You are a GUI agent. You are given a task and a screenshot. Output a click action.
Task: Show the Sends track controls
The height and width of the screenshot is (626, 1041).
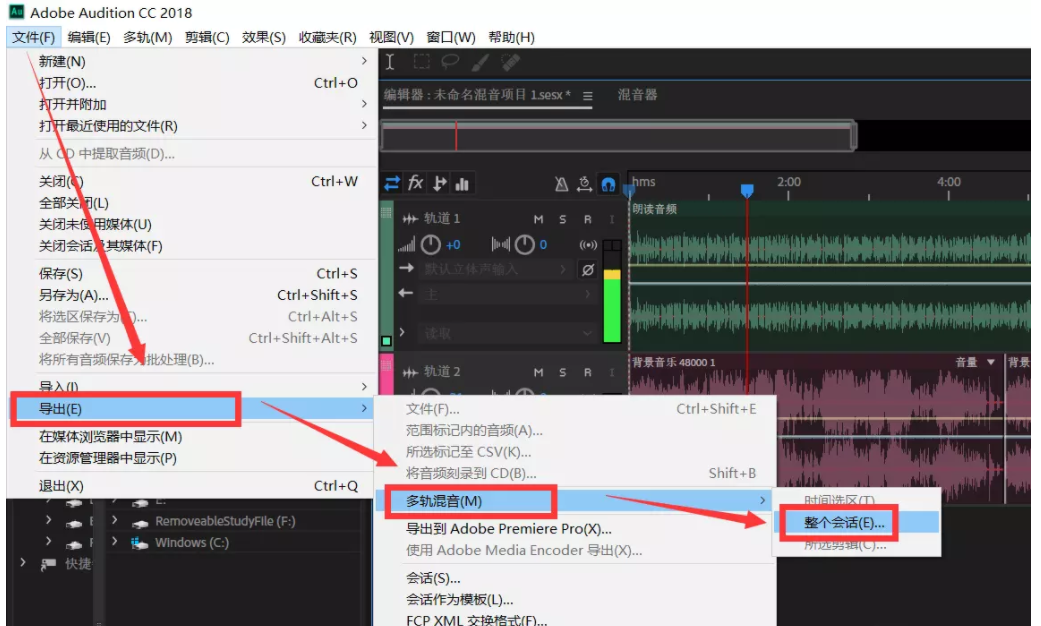pos(439,183)
